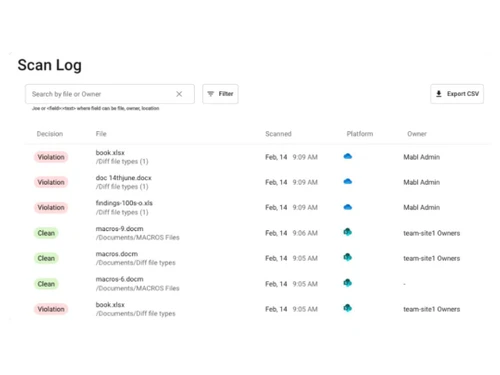Sort by the Scanned column header
The height and width of the screenshot is (375, 500).
278,134
